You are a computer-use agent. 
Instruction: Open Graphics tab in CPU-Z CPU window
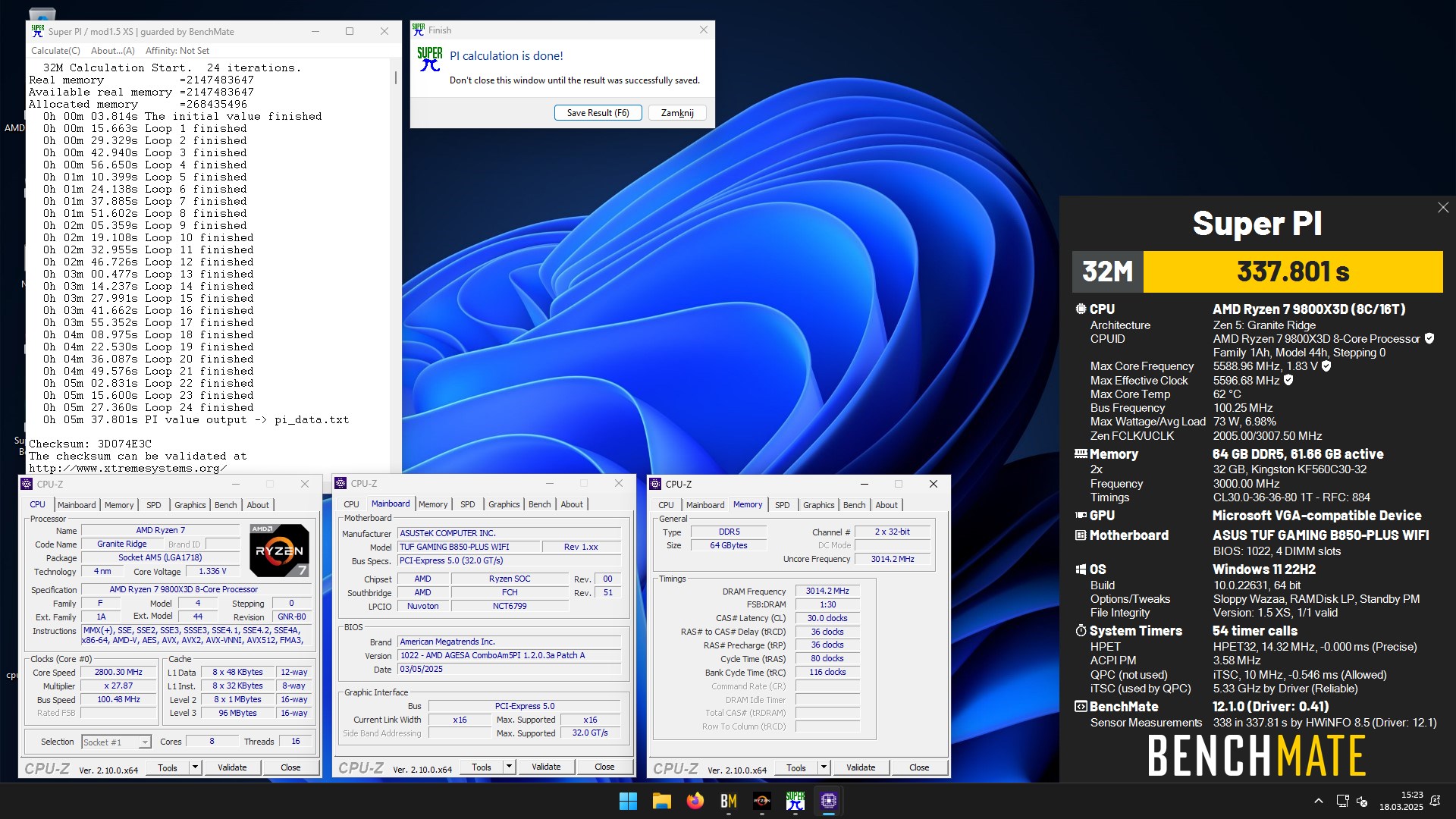(190, 505)
